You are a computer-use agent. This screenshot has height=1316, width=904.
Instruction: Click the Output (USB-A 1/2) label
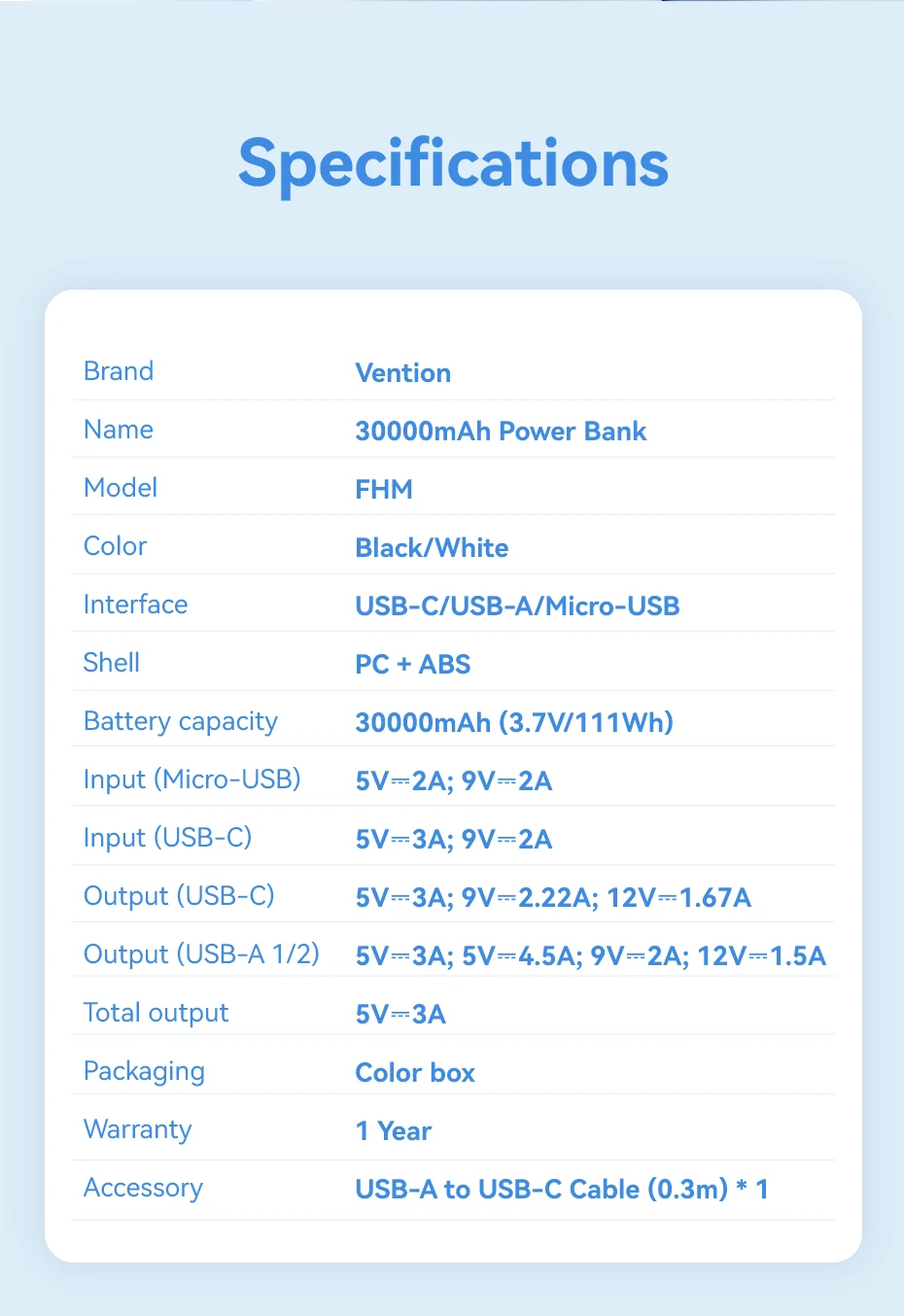[201, 954]
